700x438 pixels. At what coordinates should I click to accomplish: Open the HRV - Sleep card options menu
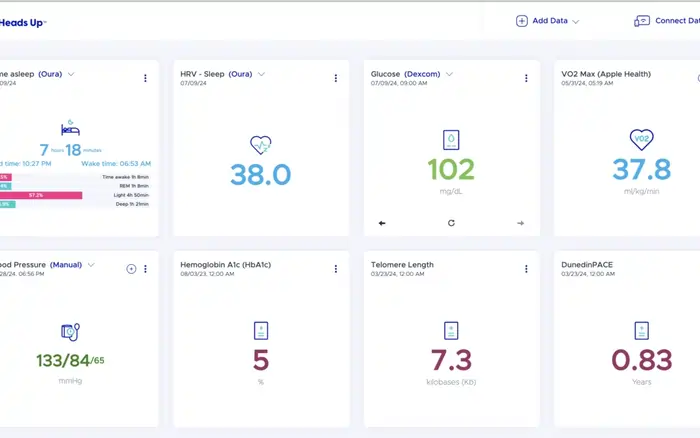(336, 78)
